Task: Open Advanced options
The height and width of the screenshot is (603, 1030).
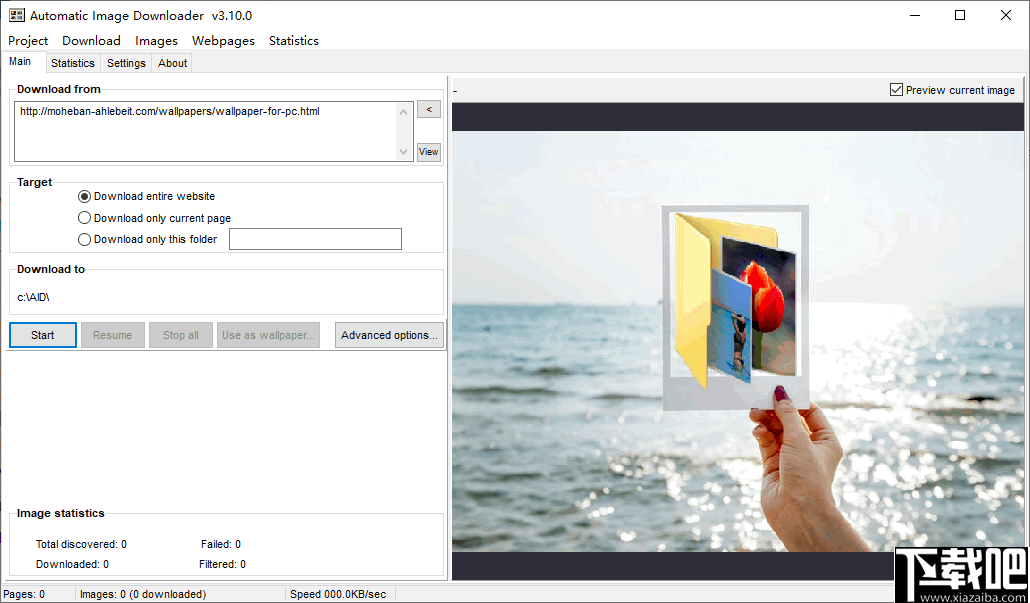Action: (389, 334)
